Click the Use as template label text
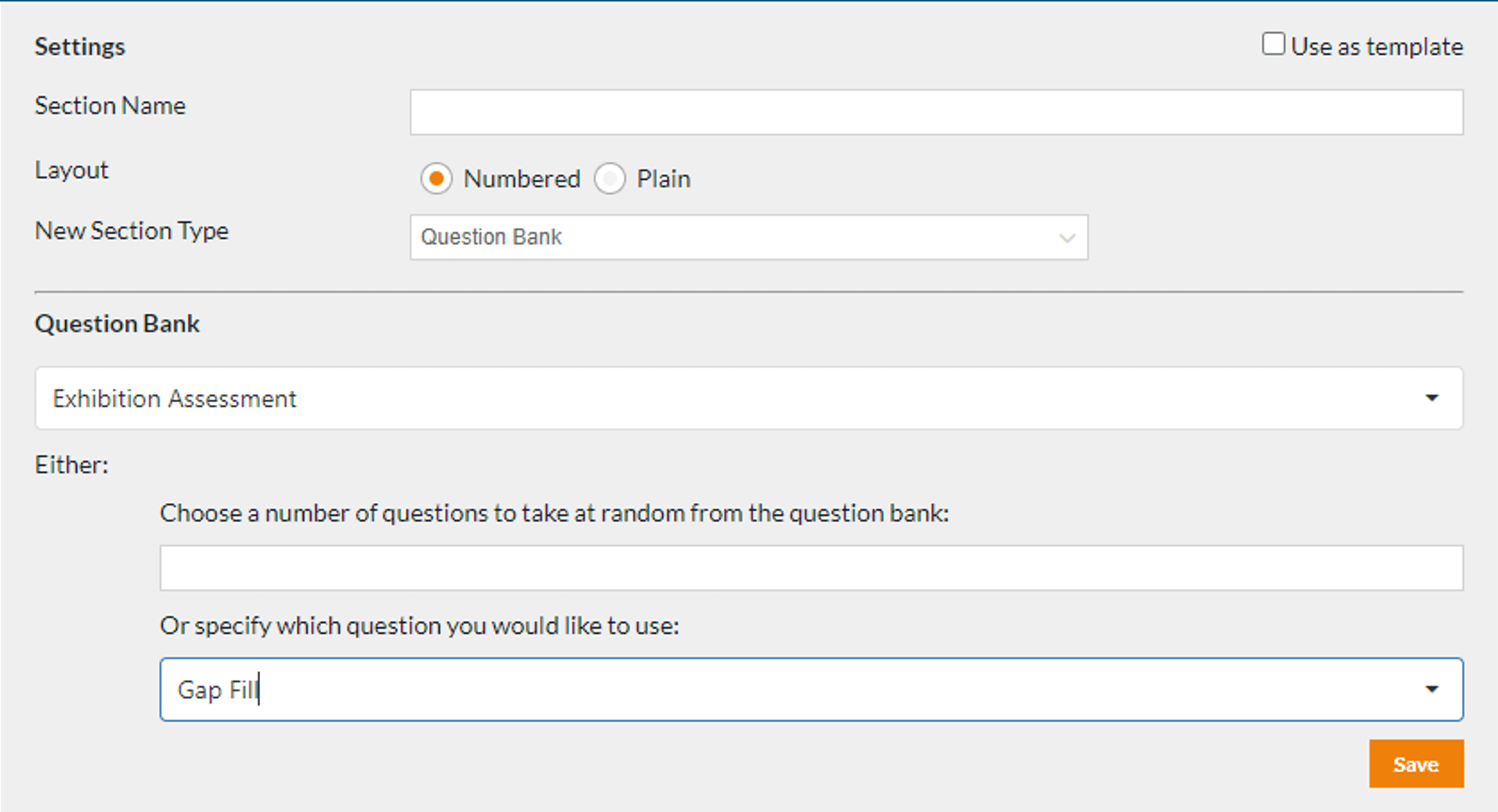This screenshot has height=812, width=1498. 1376,46
